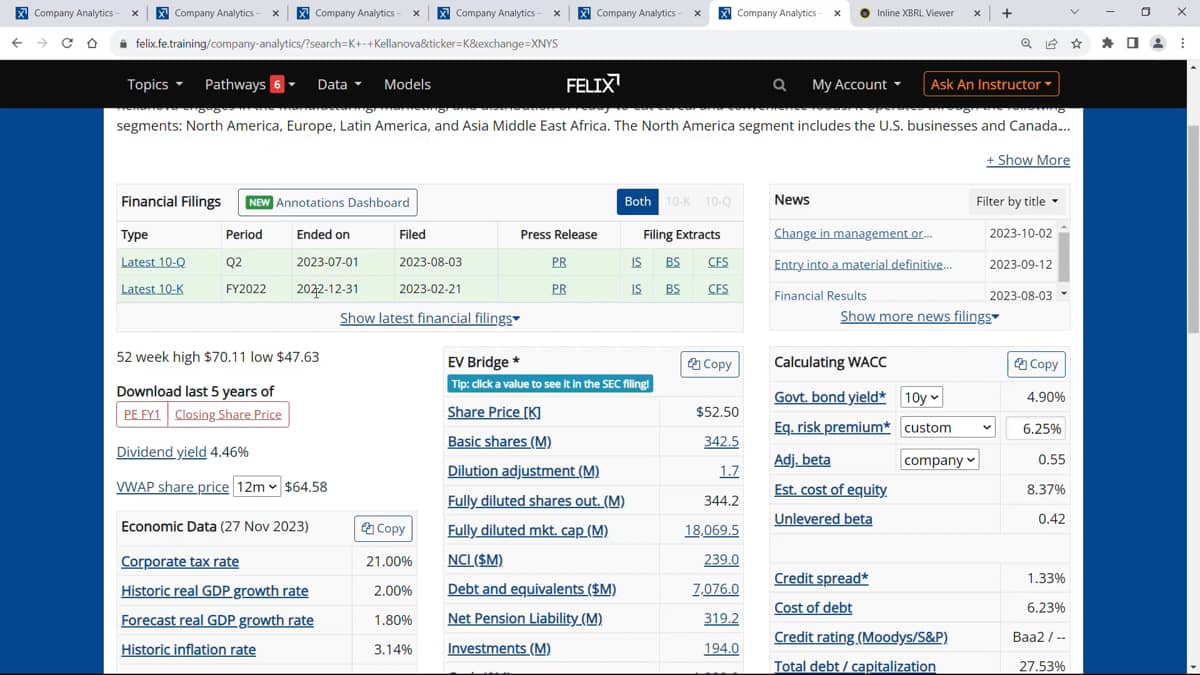Viewport: 1200px width, 675px height.
Task: Open the Corporate tax rate link
Action: click(x=180, y=562)
